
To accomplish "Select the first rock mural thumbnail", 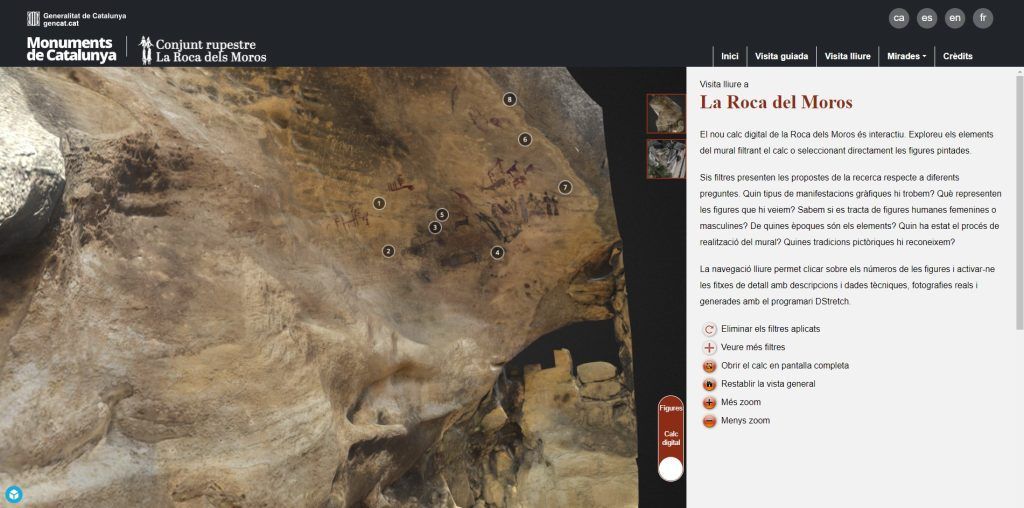I will tap(666, 113).
